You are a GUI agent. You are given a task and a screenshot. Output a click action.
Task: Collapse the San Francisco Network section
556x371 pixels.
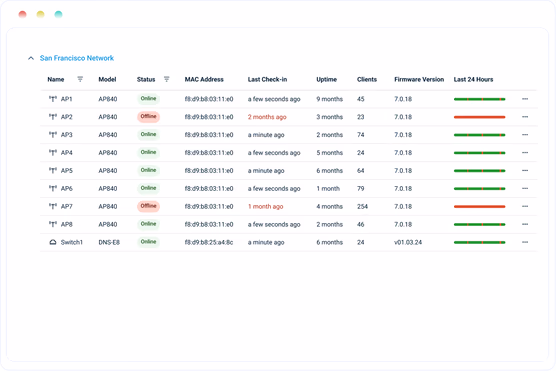coord(31,58)
